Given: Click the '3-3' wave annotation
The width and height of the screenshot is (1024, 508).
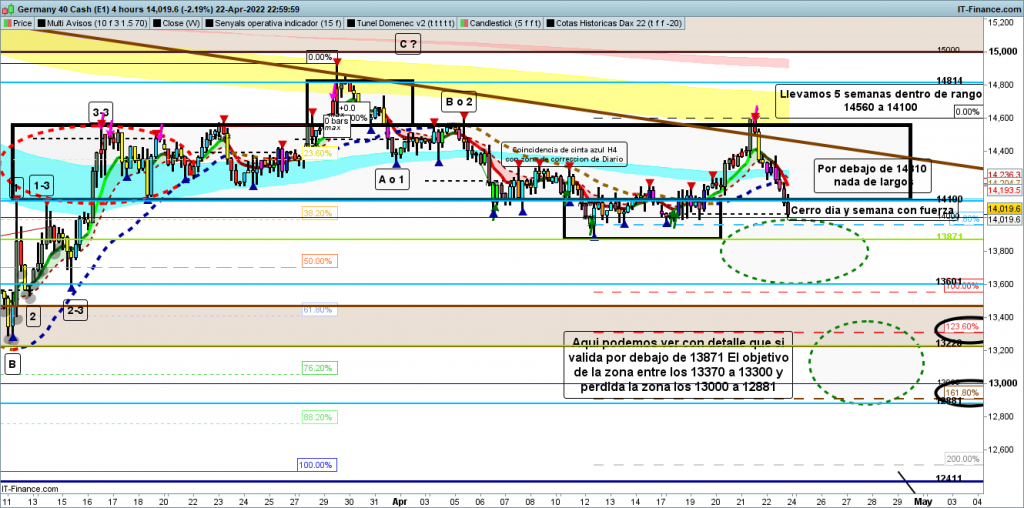Looking at the screenshot, I should click(101, 111).
